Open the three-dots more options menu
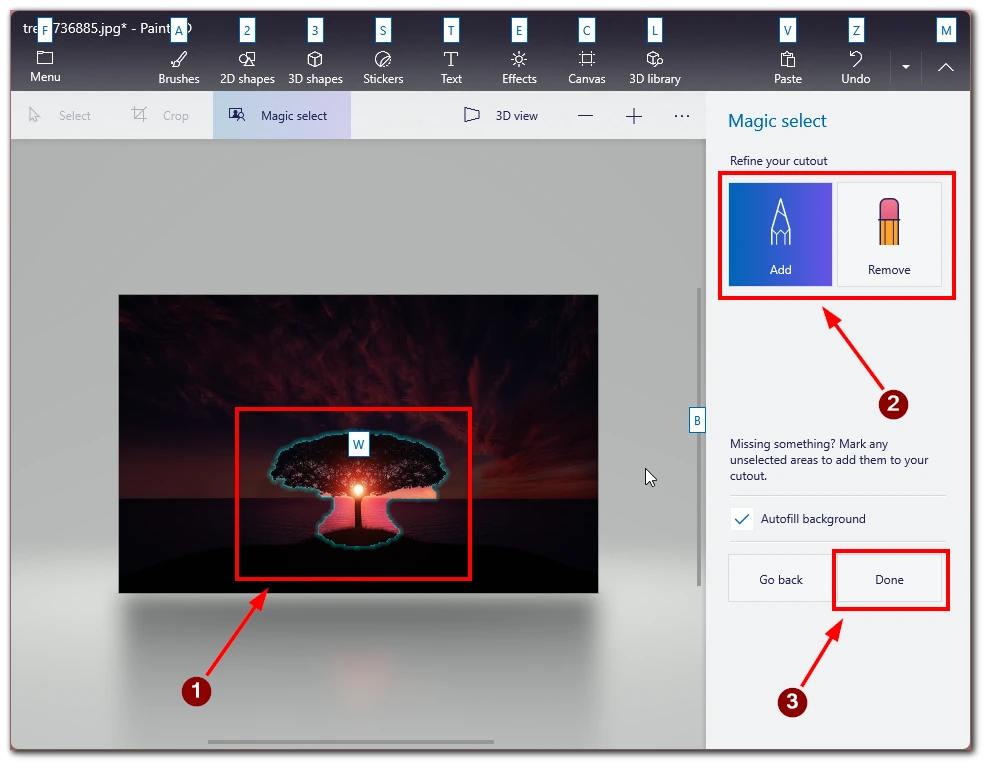989x768 pixels. tap(682, 115)
